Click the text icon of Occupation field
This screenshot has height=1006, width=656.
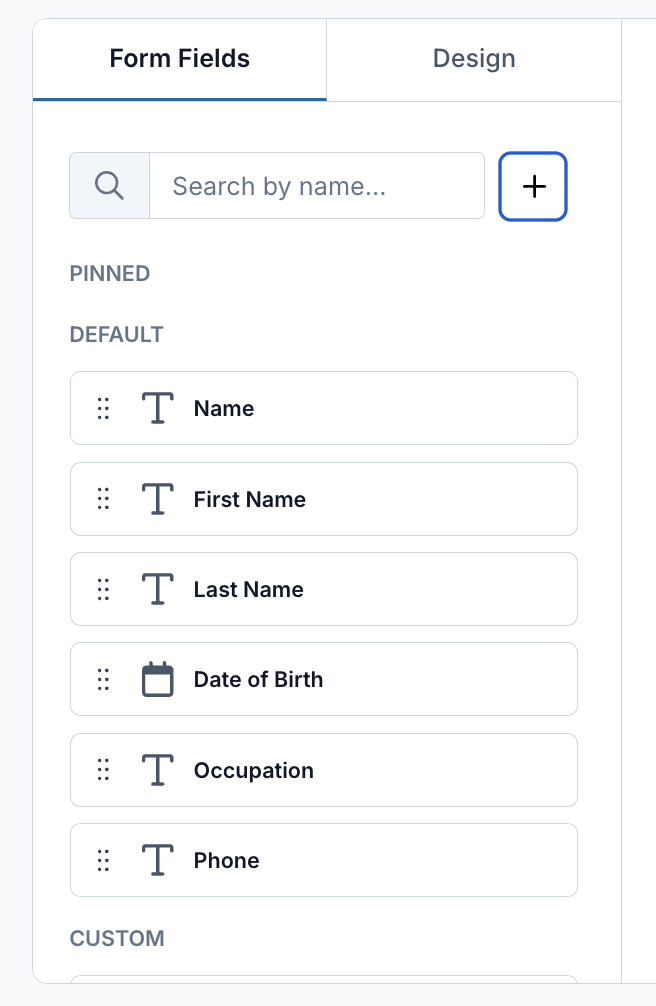(157, 770)
